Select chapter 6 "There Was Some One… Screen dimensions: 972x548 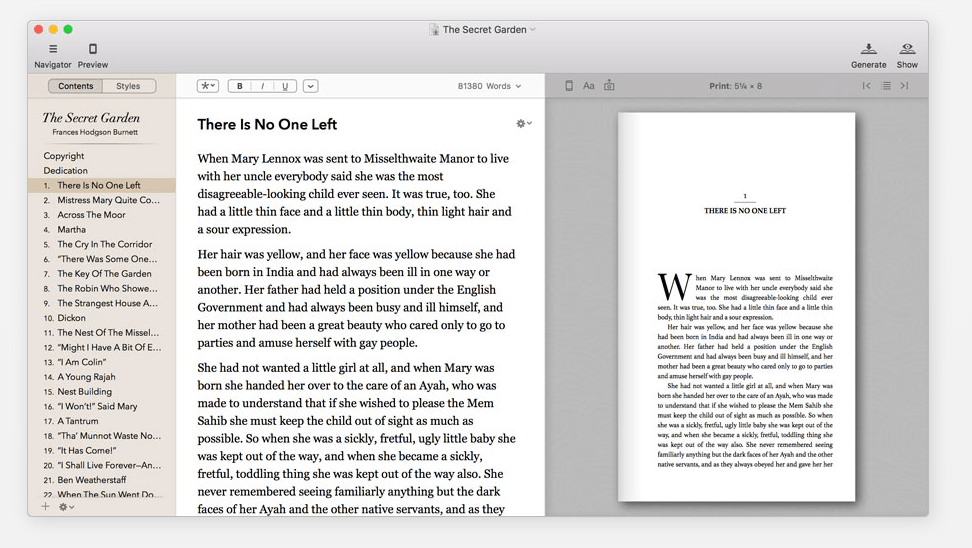[x=102, y=259]
